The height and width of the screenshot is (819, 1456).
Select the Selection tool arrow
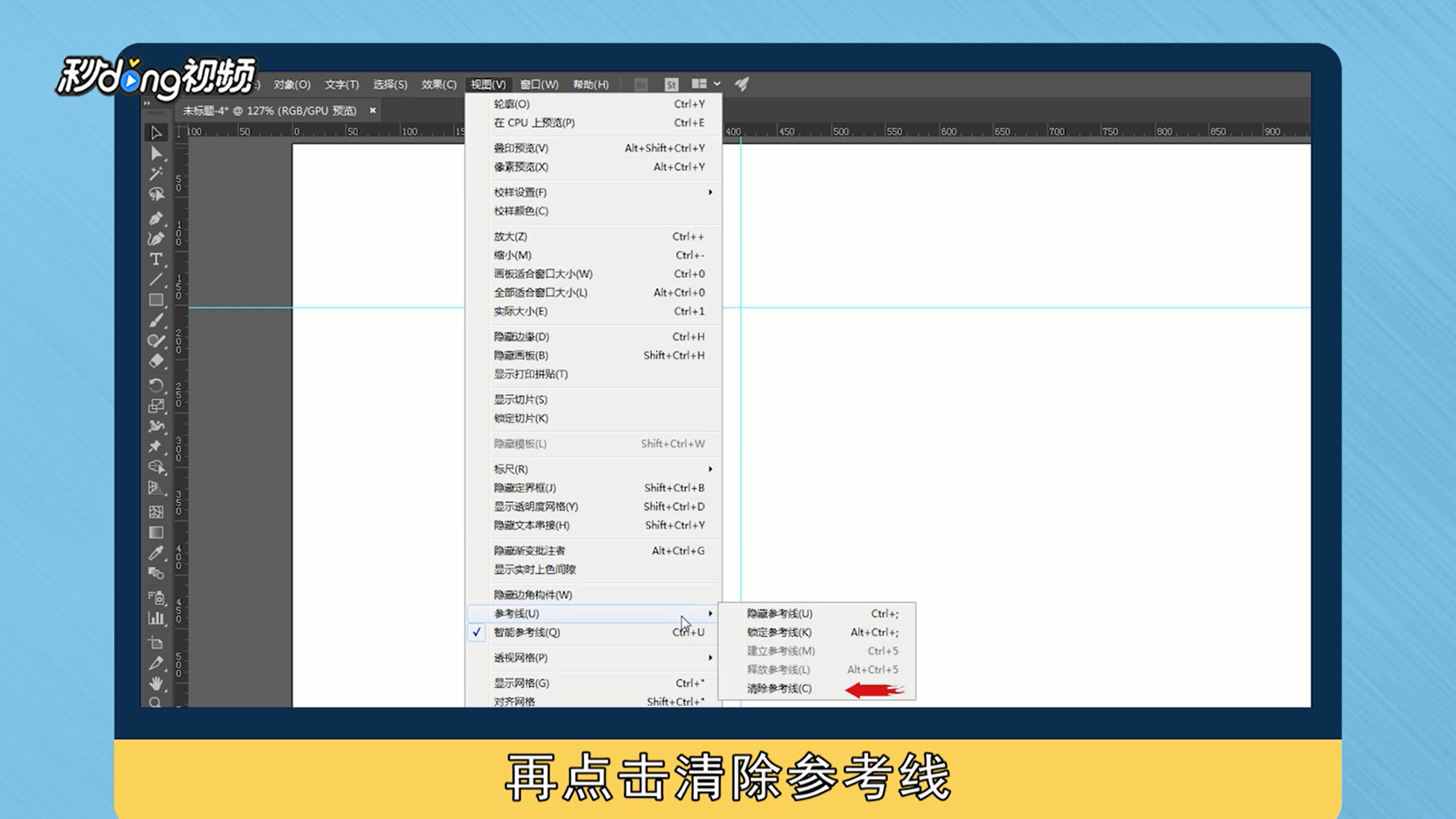click(x=156, y=133)
